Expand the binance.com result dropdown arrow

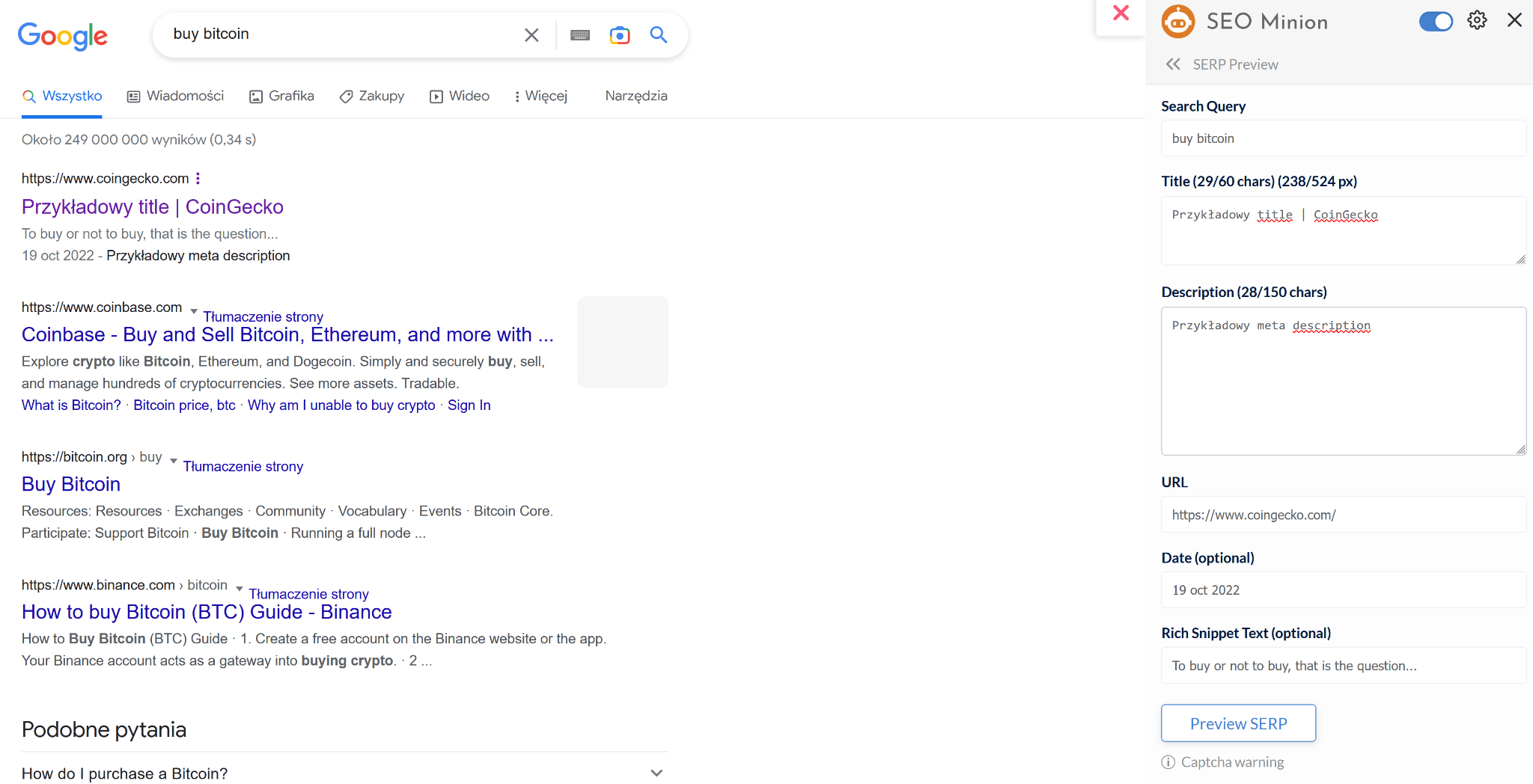(x=240, y=588)
